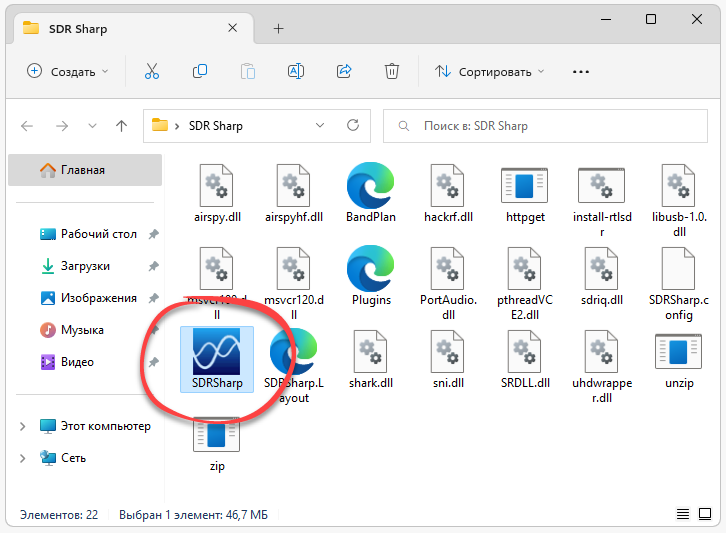This screenshot has height=533, width=726.
Task: Select the SDRSharp.config file
Action: (679, 283)
